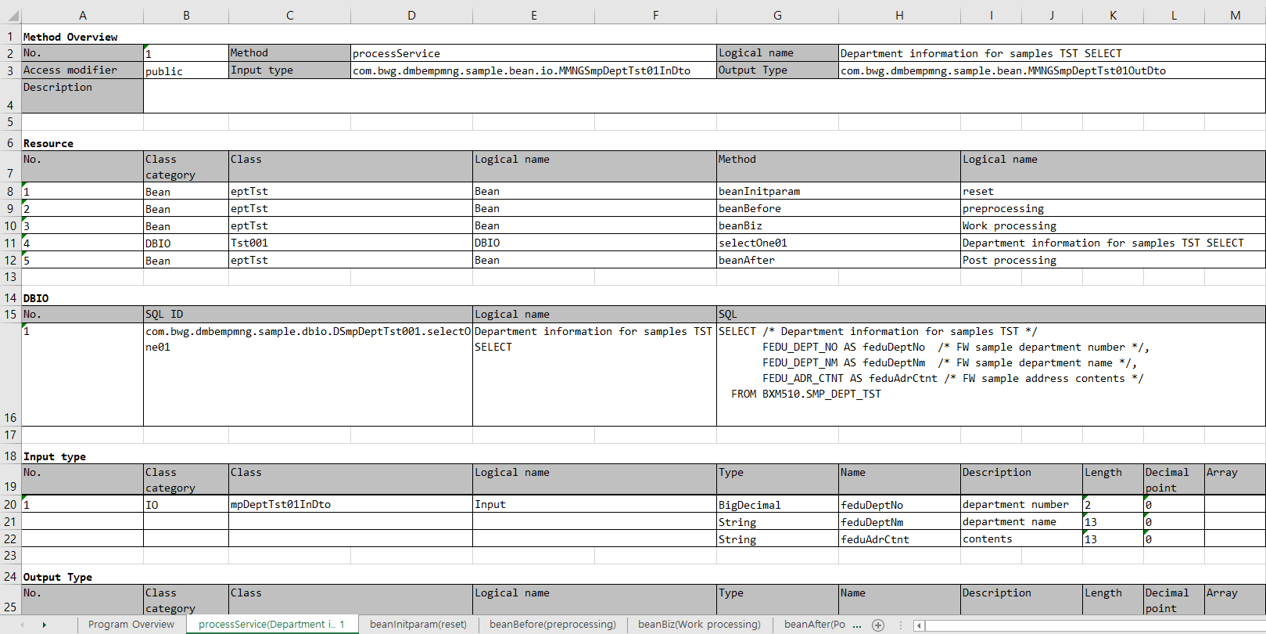The width and height of the screenshot is (1266, 634).
Task: Switch to beanInitparam(reset) sheet tab
Action: (418, 624)
